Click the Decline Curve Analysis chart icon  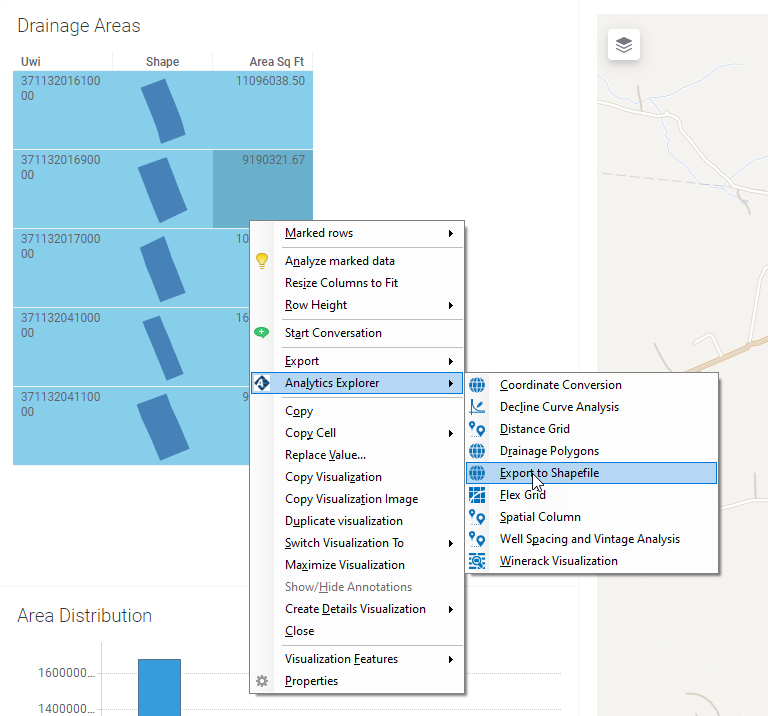coord(477,407)
